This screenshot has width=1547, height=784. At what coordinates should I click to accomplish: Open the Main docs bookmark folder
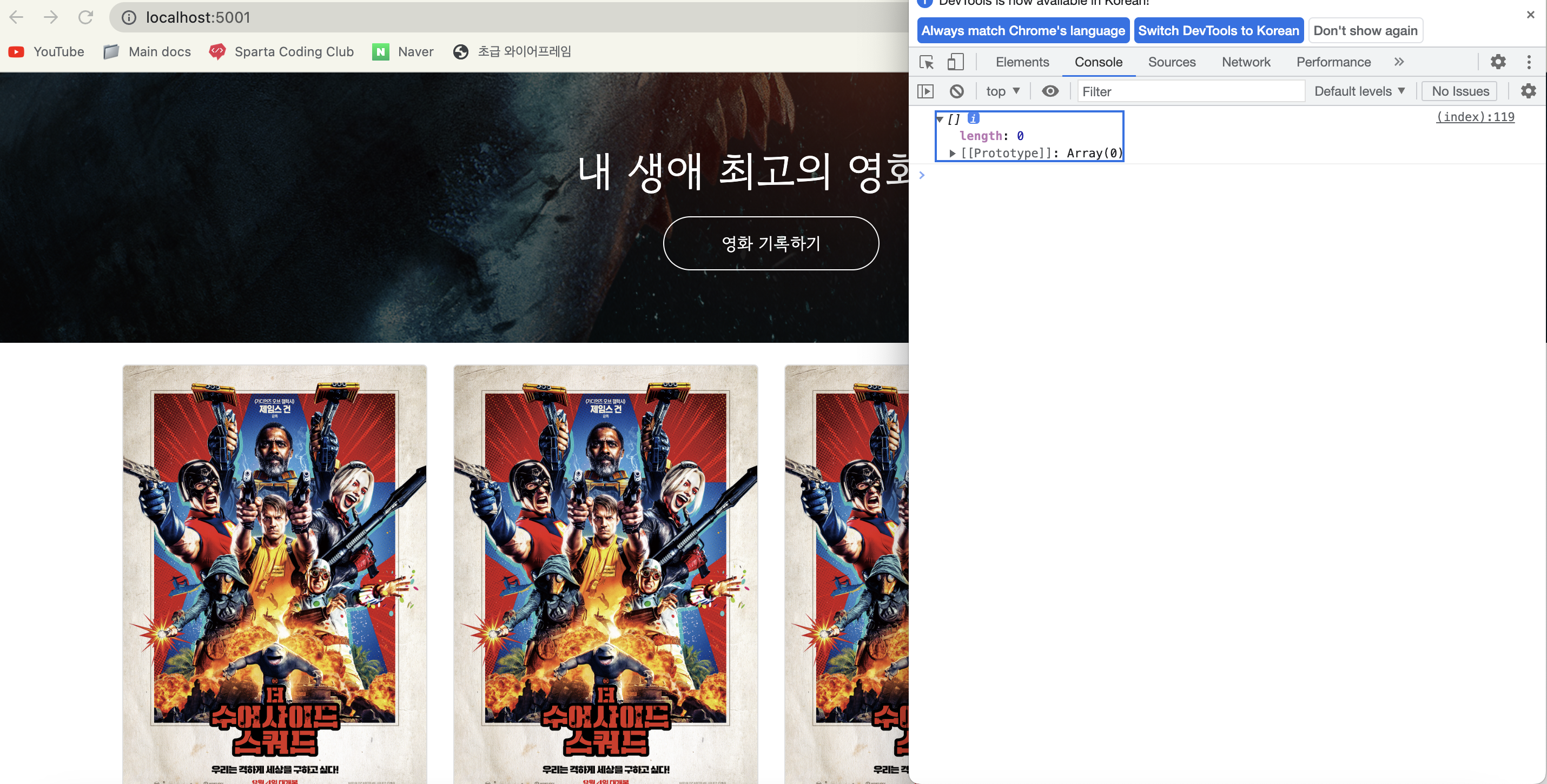click(x=147, y=51)
